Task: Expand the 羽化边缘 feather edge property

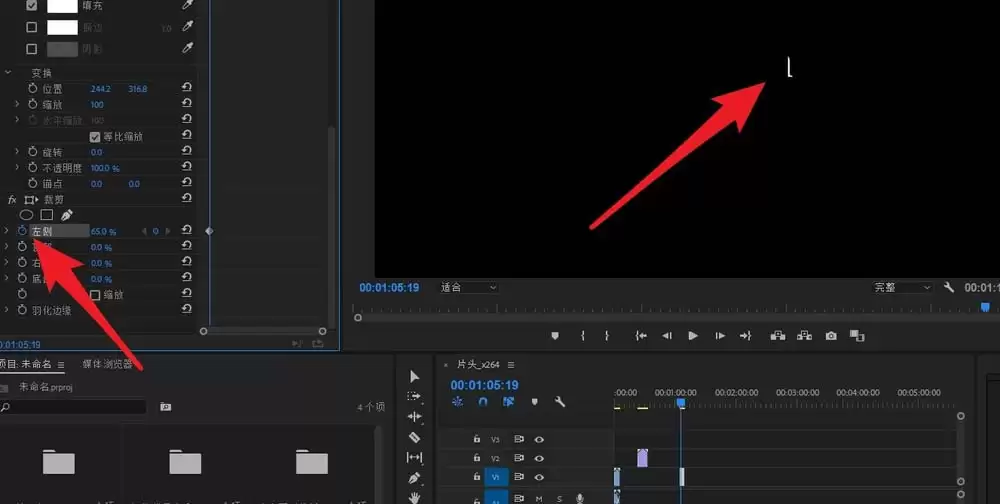Action: [x=7, y=310]
